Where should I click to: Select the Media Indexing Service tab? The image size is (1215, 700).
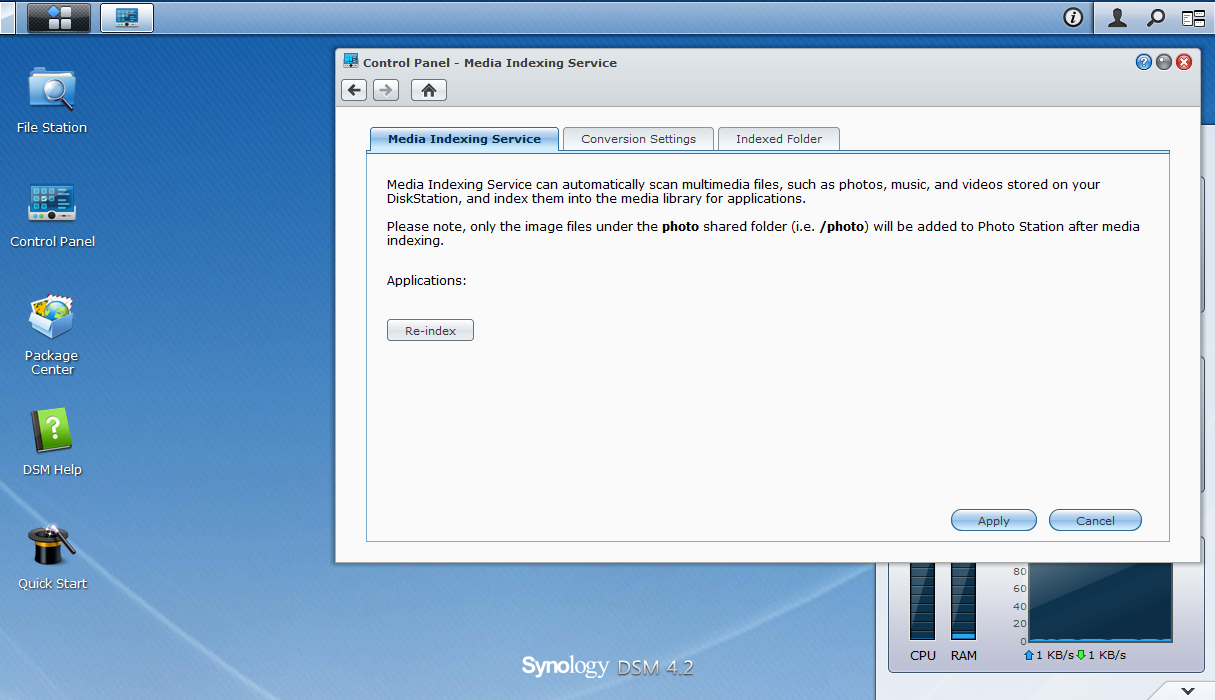(464, 139)
